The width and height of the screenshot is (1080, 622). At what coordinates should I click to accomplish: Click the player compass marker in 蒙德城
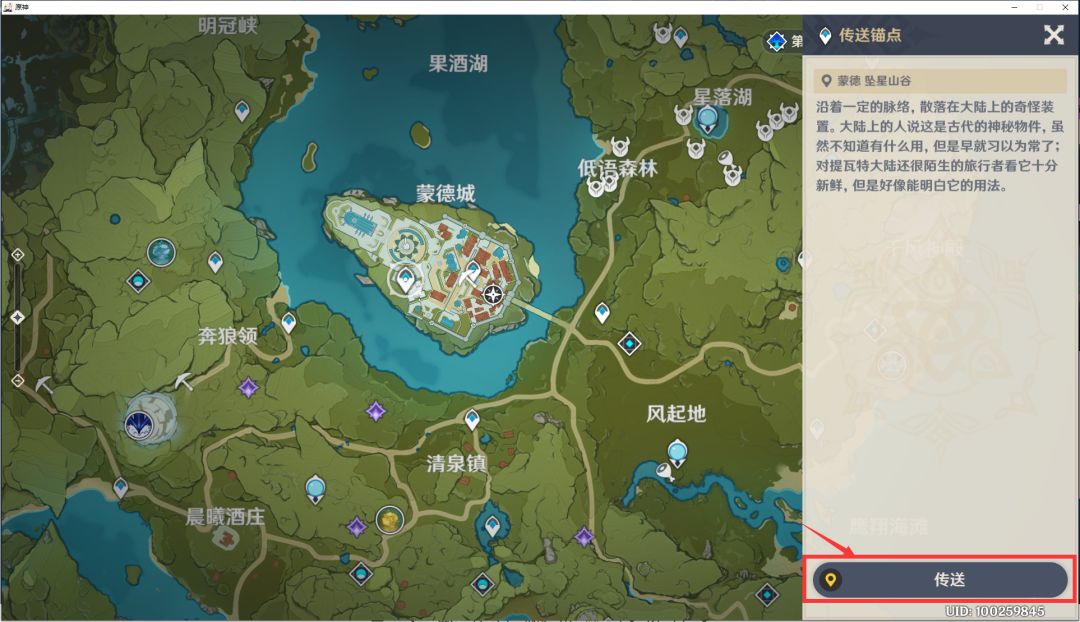[492, 294]
